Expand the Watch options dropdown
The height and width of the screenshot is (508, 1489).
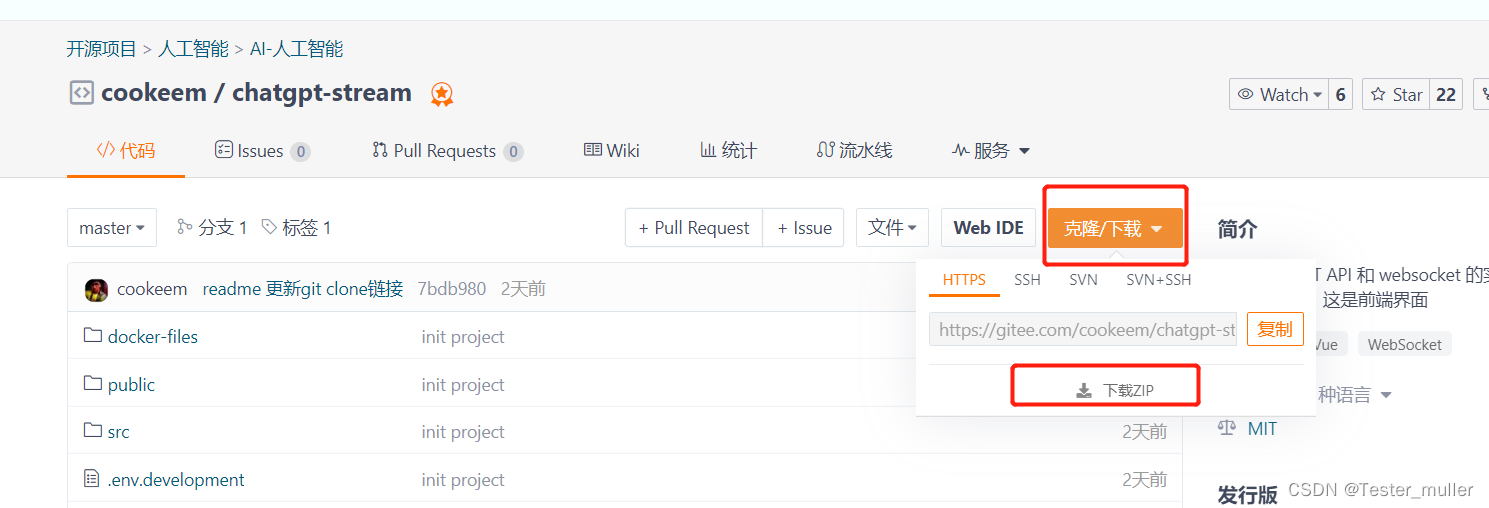(1279, 94)
